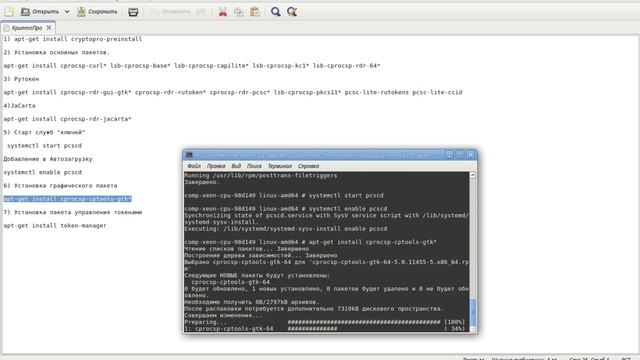The image size is (640, 360).
Task: Click the 'cprocsp-cptools-gtk-64' 34% progress line
Action: 324,329
